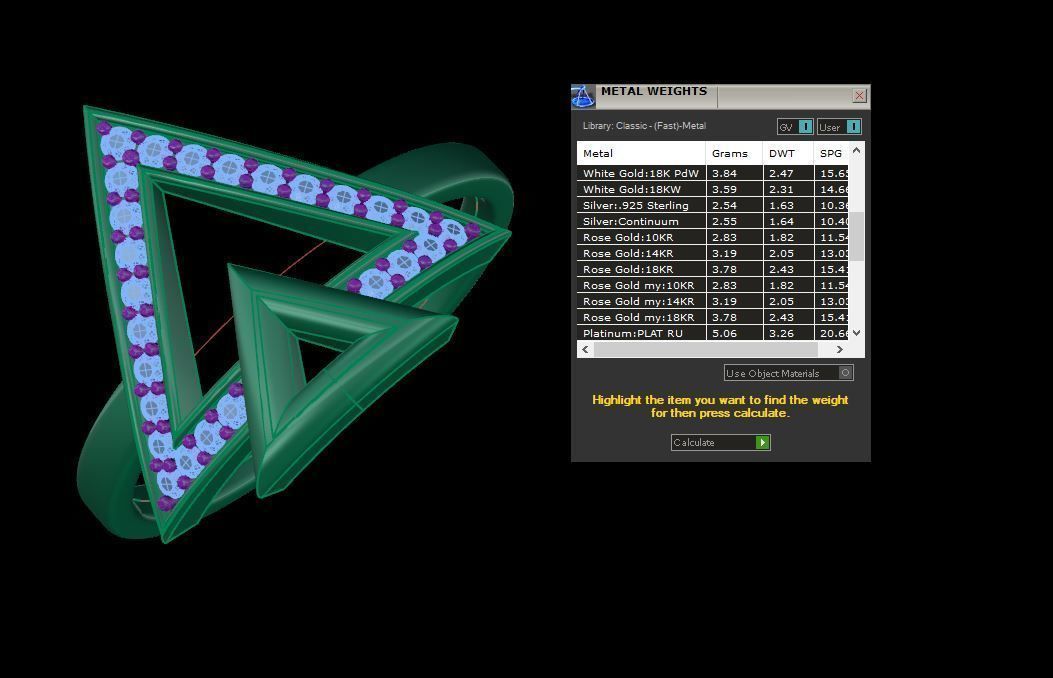Click the scroll-left arrow below the table
1053x678 pixels.
(x=586, y=350)
